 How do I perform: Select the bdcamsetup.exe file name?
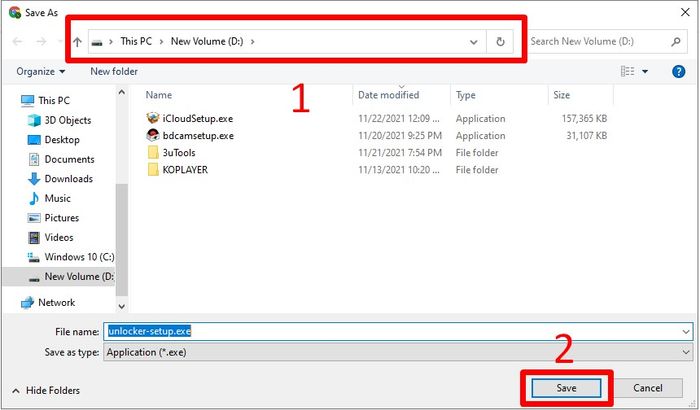point(198,136)
